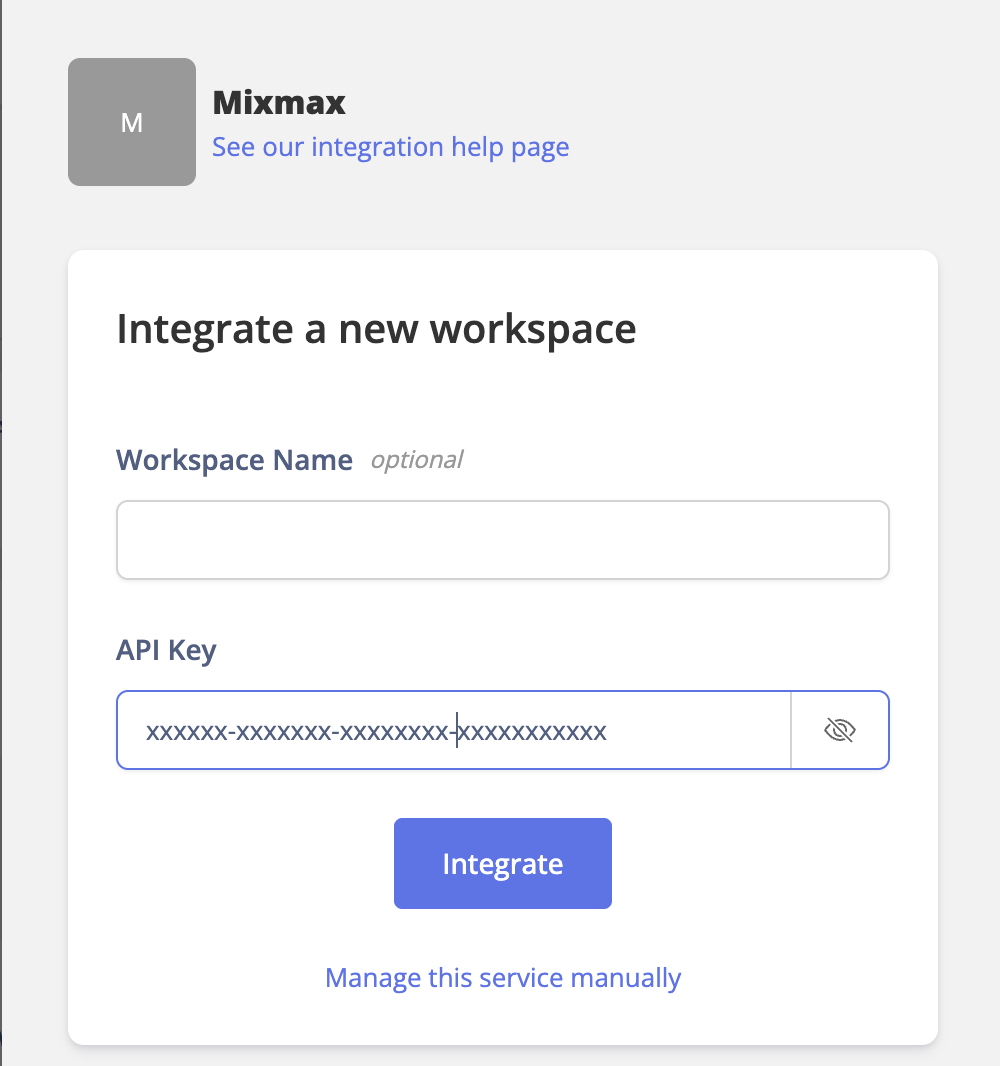Click the Integrate button

point(502,863)
